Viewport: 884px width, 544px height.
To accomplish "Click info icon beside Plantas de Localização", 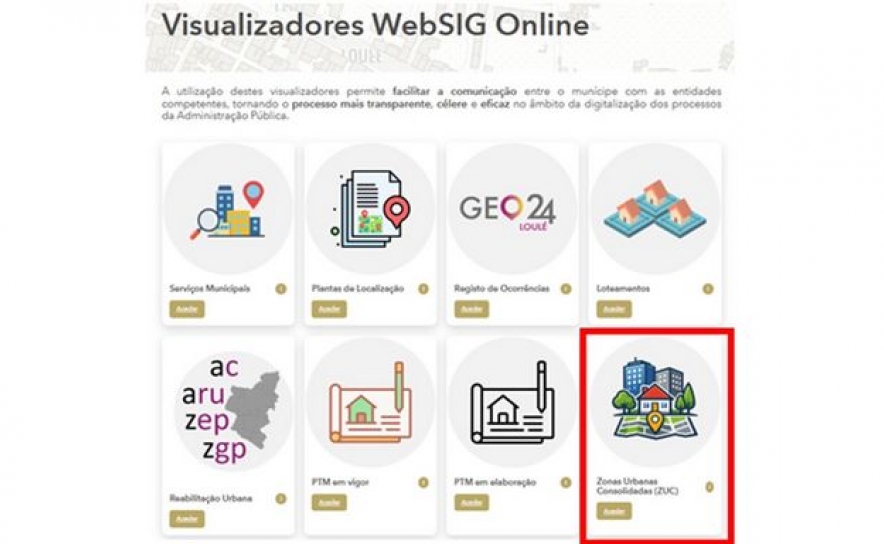I will 423,289.
